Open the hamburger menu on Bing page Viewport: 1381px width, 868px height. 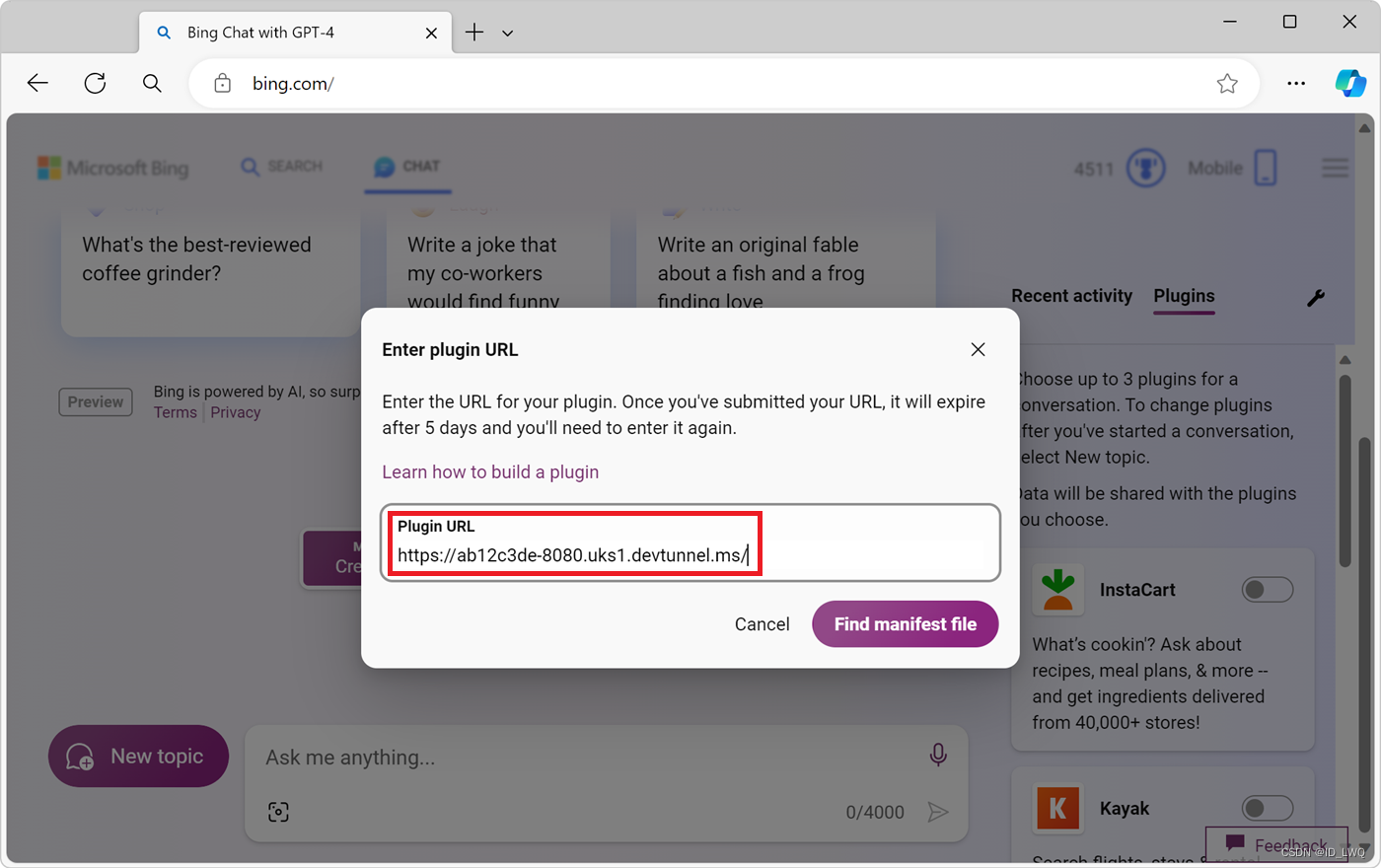tap(1335, 169)
